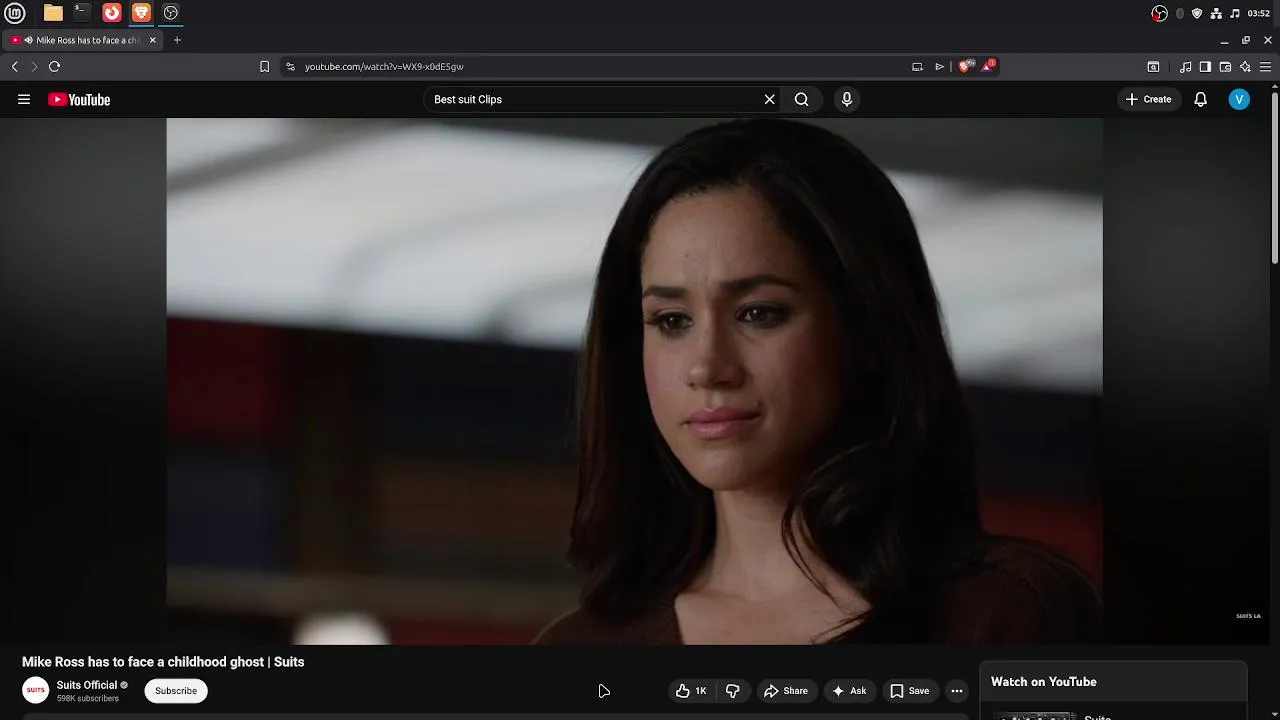
Task: Dislike the video with thumbs down
Action: (733, 690)
